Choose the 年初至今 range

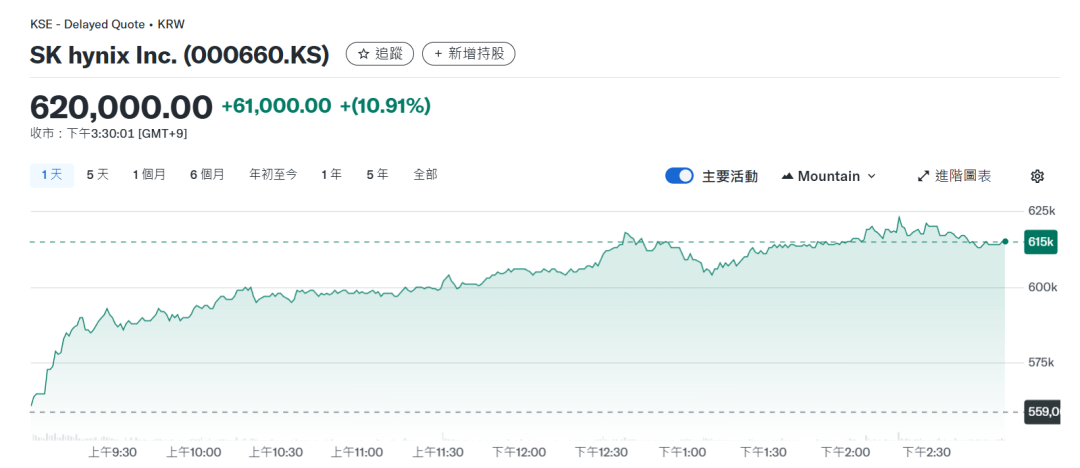273,175
